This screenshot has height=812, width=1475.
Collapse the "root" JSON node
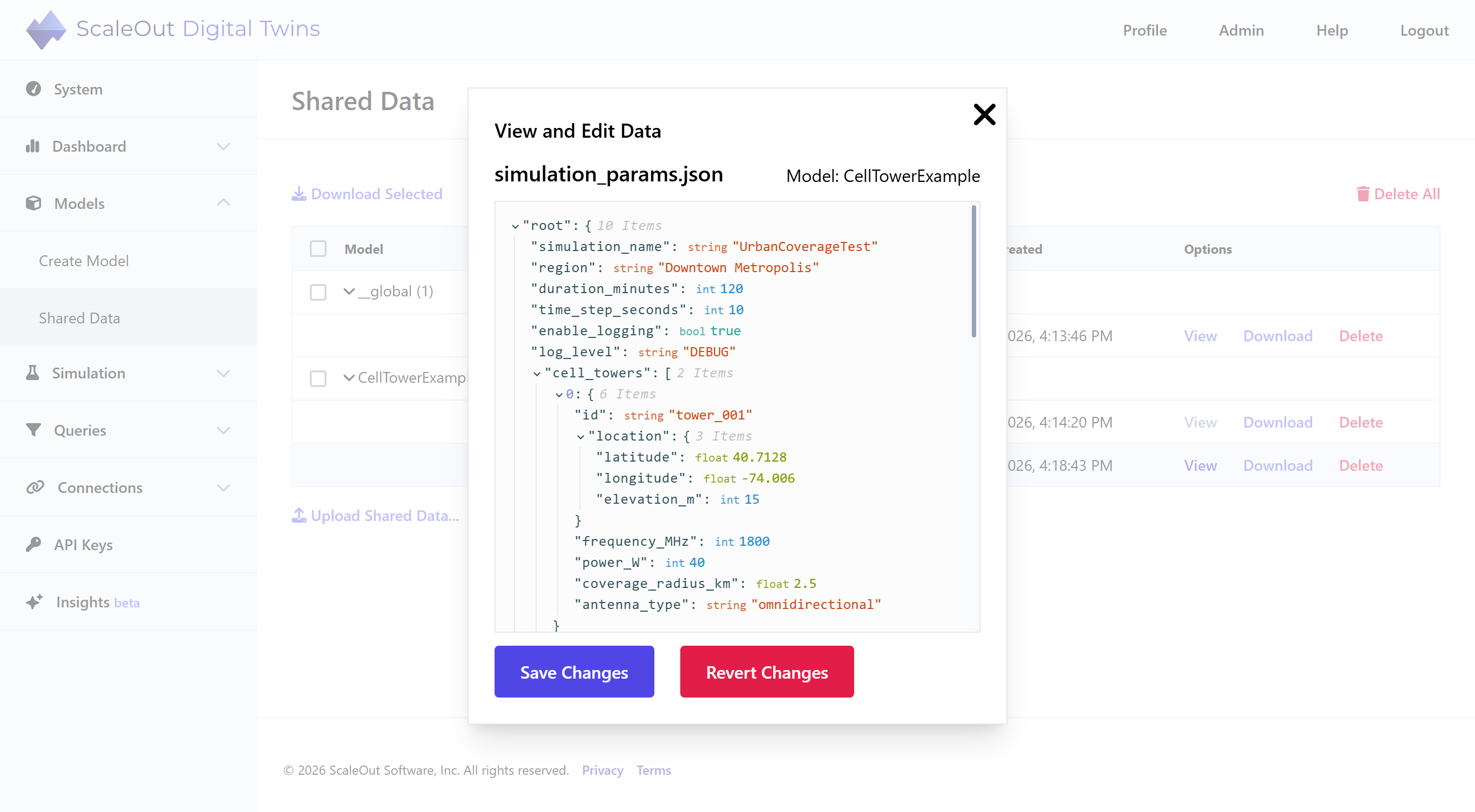(516, 226)
